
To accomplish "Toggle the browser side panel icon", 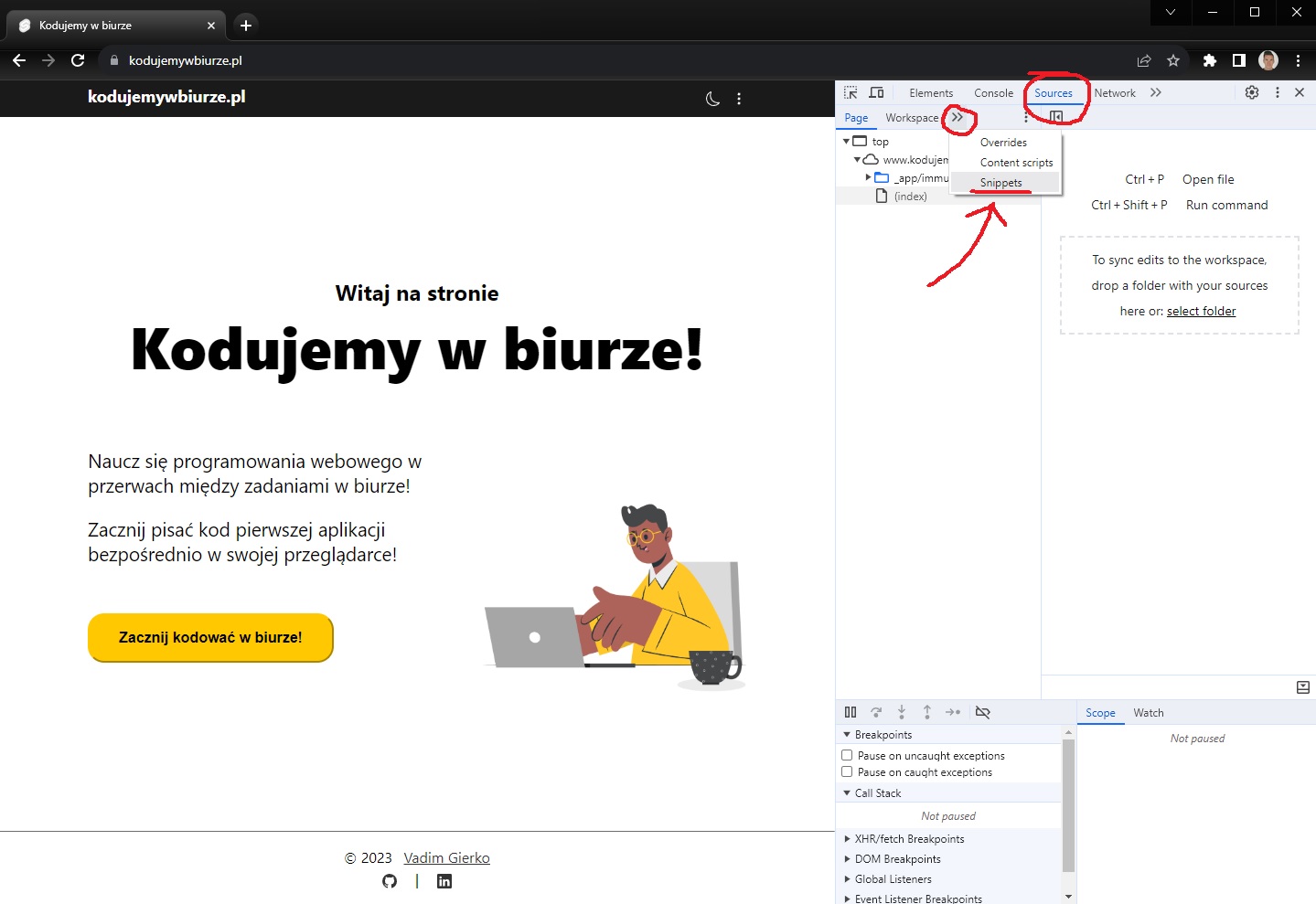I will [x=1238, y=60].
